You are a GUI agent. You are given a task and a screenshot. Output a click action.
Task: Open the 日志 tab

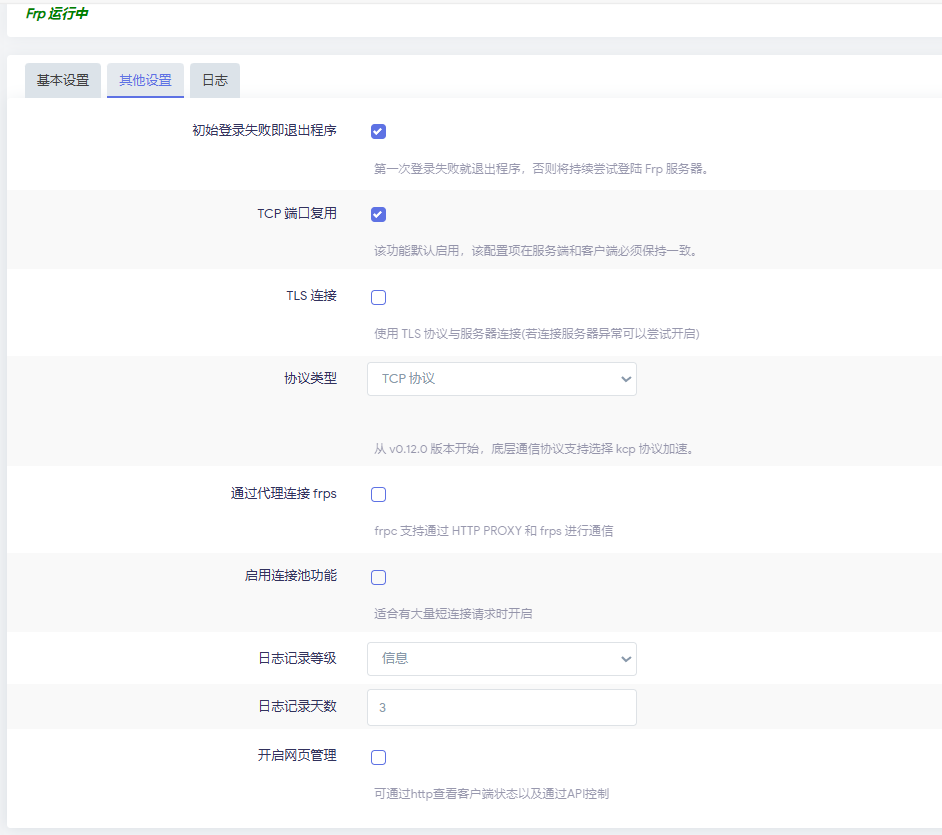(x=214, y=80)
